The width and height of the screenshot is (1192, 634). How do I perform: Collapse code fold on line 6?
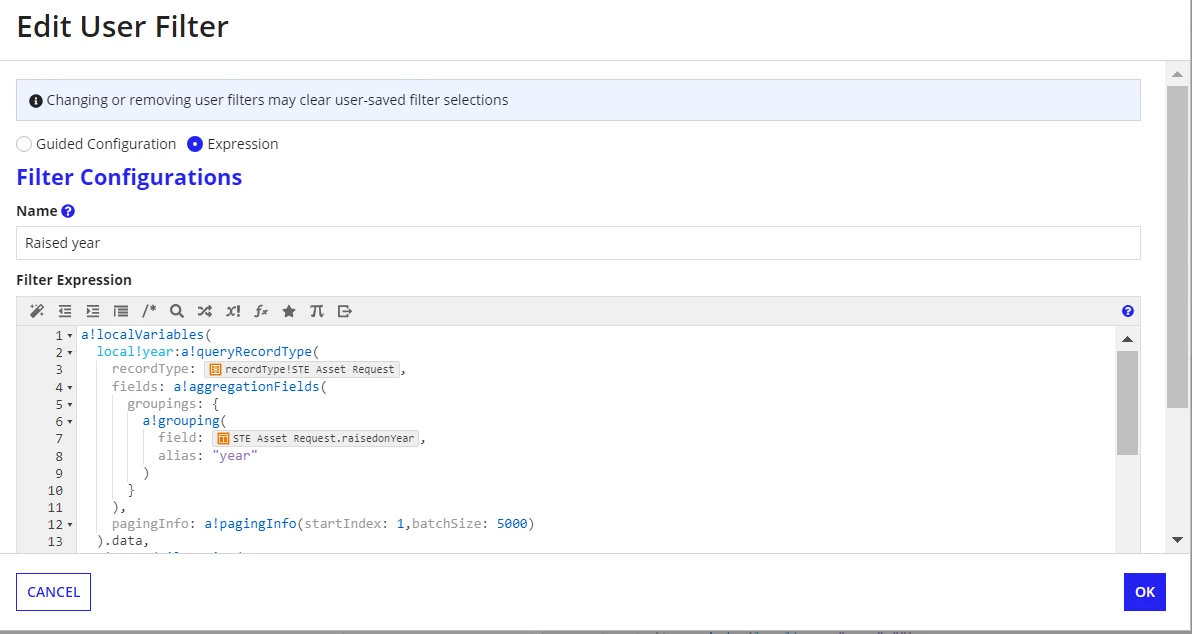[70, 422]
